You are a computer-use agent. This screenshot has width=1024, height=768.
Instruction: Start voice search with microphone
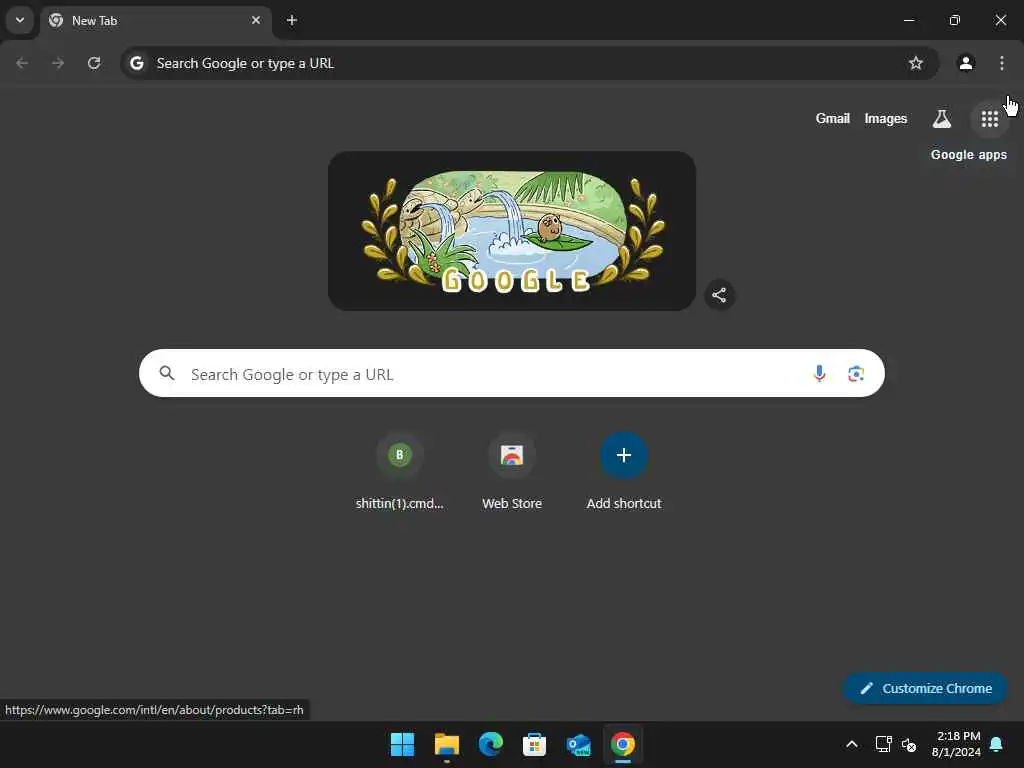coord(819,374)
